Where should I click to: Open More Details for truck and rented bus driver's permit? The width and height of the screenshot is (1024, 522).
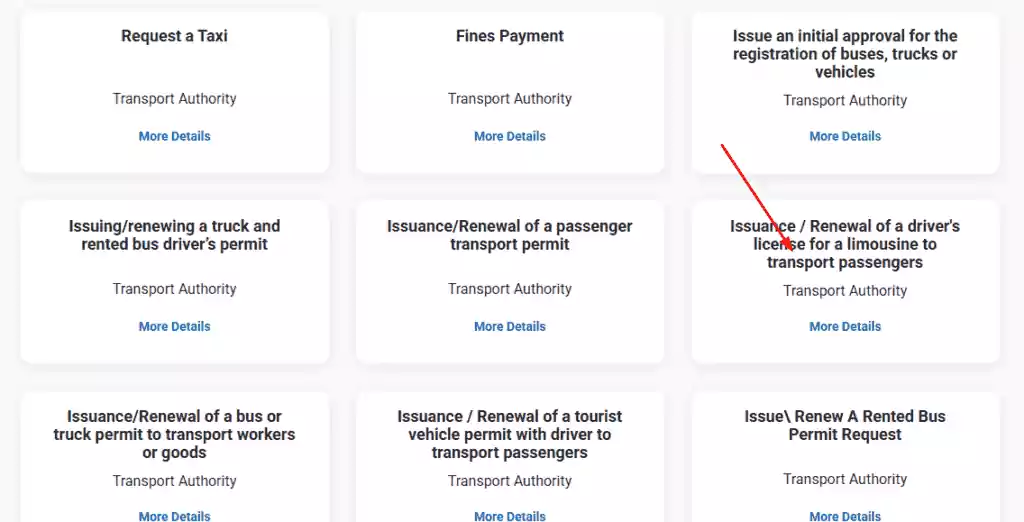click(174, 326)
